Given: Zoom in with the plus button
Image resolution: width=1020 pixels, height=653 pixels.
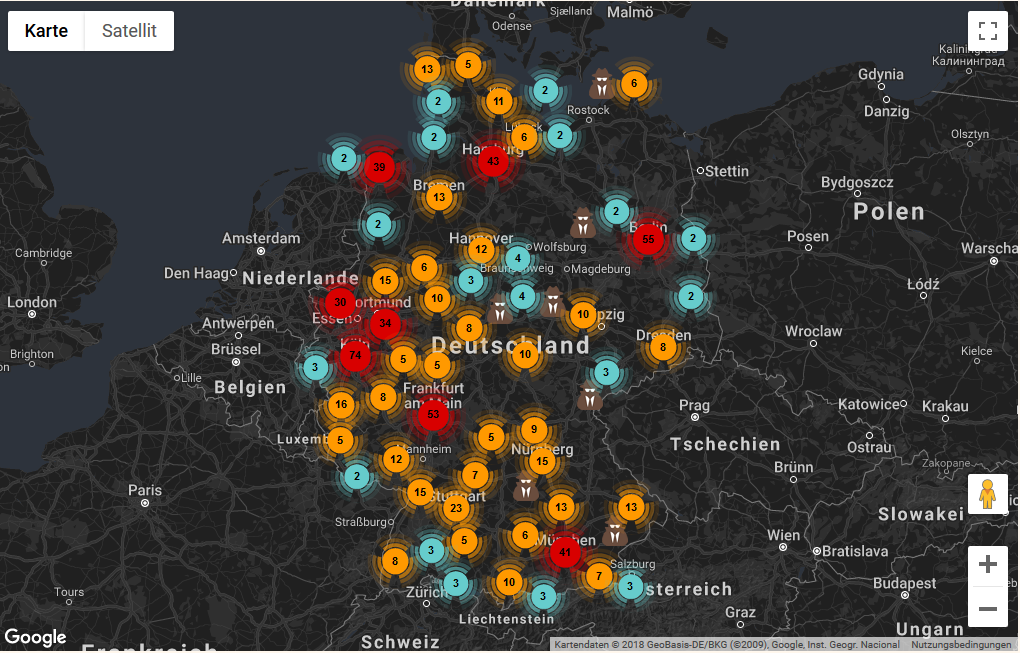Looking at the screenshot, I should 987,565.
